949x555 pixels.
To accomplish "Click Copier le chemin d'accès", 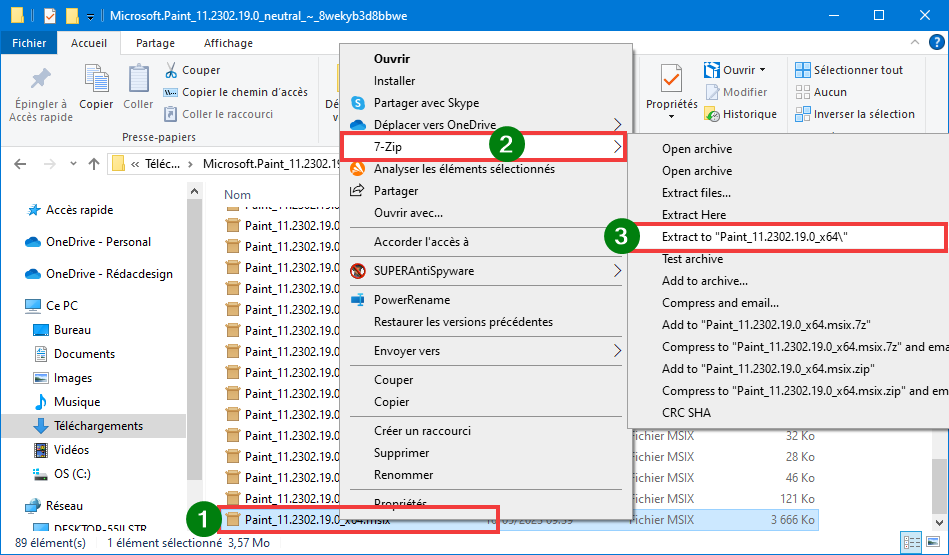I will (x=236, y=92).
